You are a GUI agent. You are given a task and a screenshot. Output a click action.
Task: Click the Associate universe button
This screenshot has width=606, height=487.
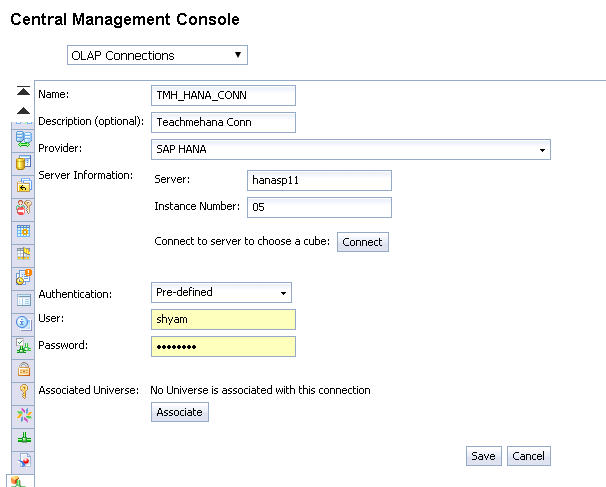[x=180, y=412]
